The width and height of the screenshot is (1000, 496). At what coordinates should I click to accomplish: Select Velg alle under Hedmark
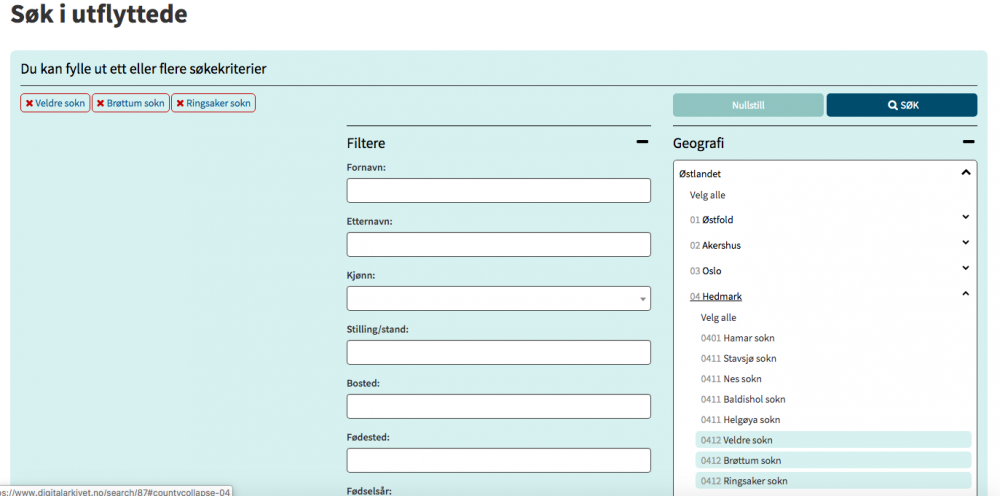[718, 317]
